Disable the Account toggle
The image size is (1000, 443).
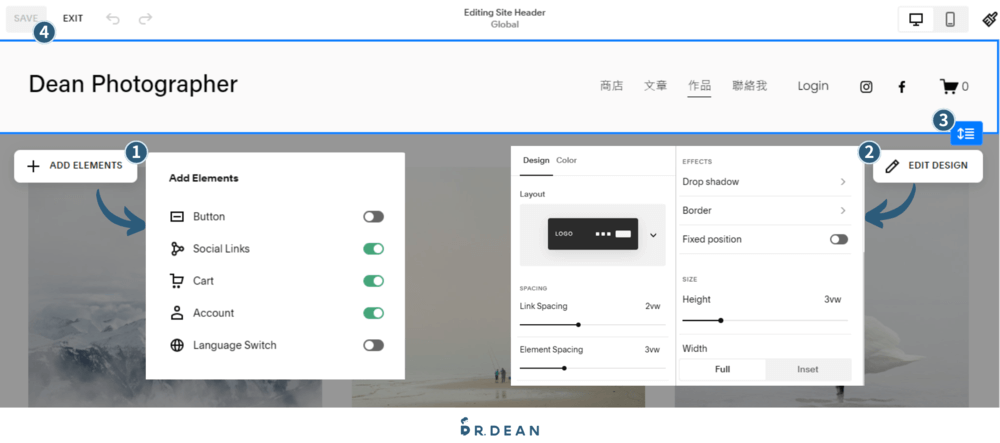click(x=374, y=313)
